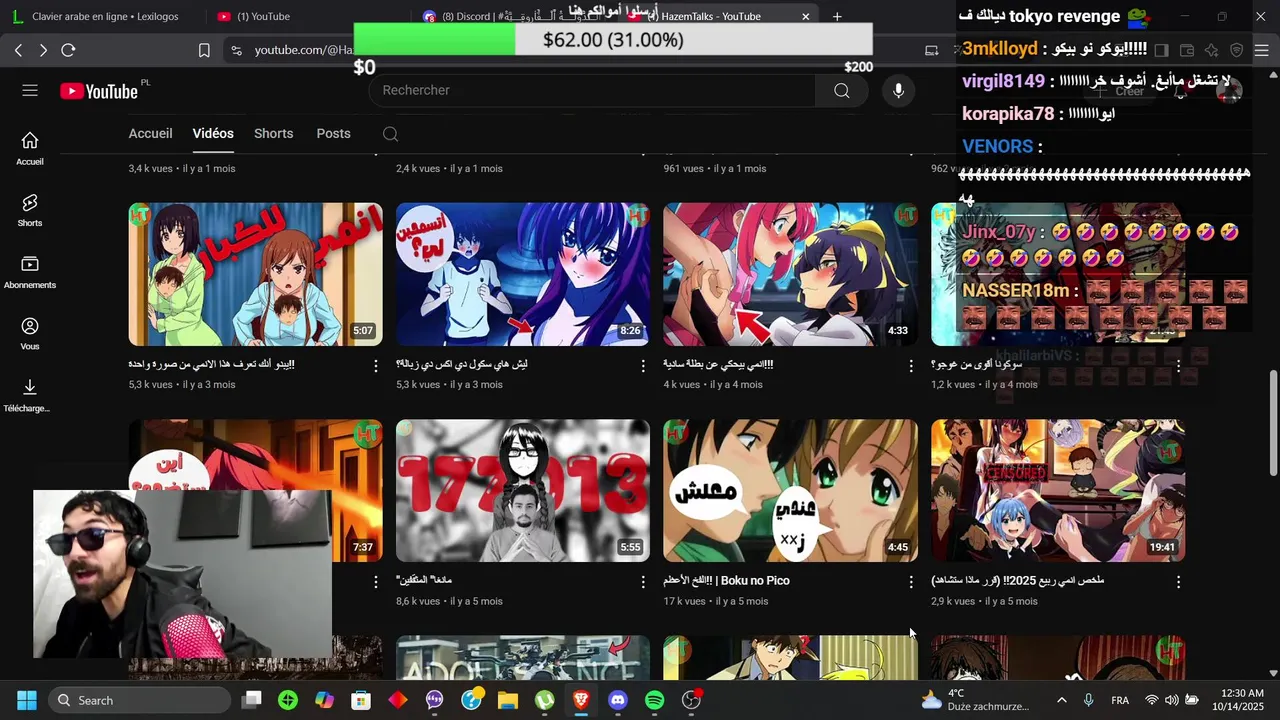Screen dimensions: 1280x720
Task: Bookmark this page
Action: [204, 50]
